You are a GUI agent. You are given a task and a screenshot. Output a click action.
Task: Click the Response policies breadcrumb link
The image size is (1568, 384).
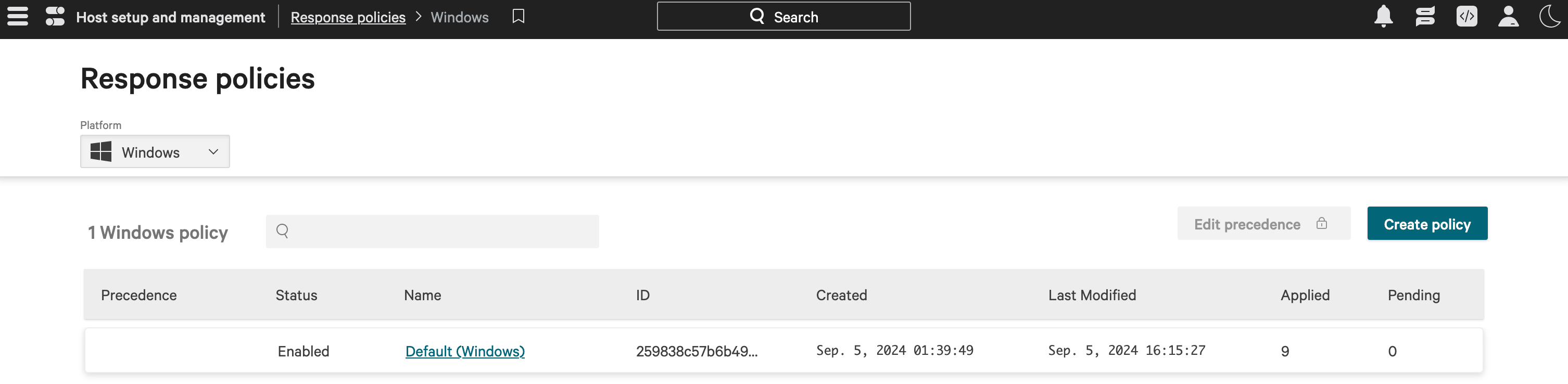[x=348, y=17]
